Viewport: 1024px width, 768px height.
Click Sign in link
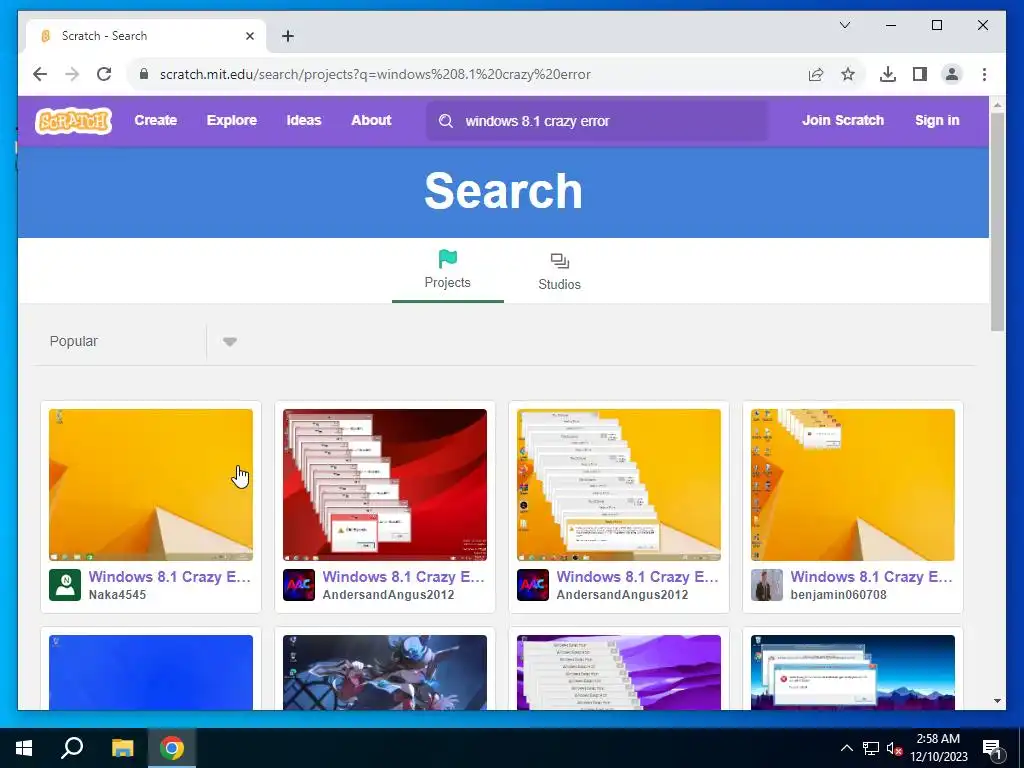[x=937, y=120]
